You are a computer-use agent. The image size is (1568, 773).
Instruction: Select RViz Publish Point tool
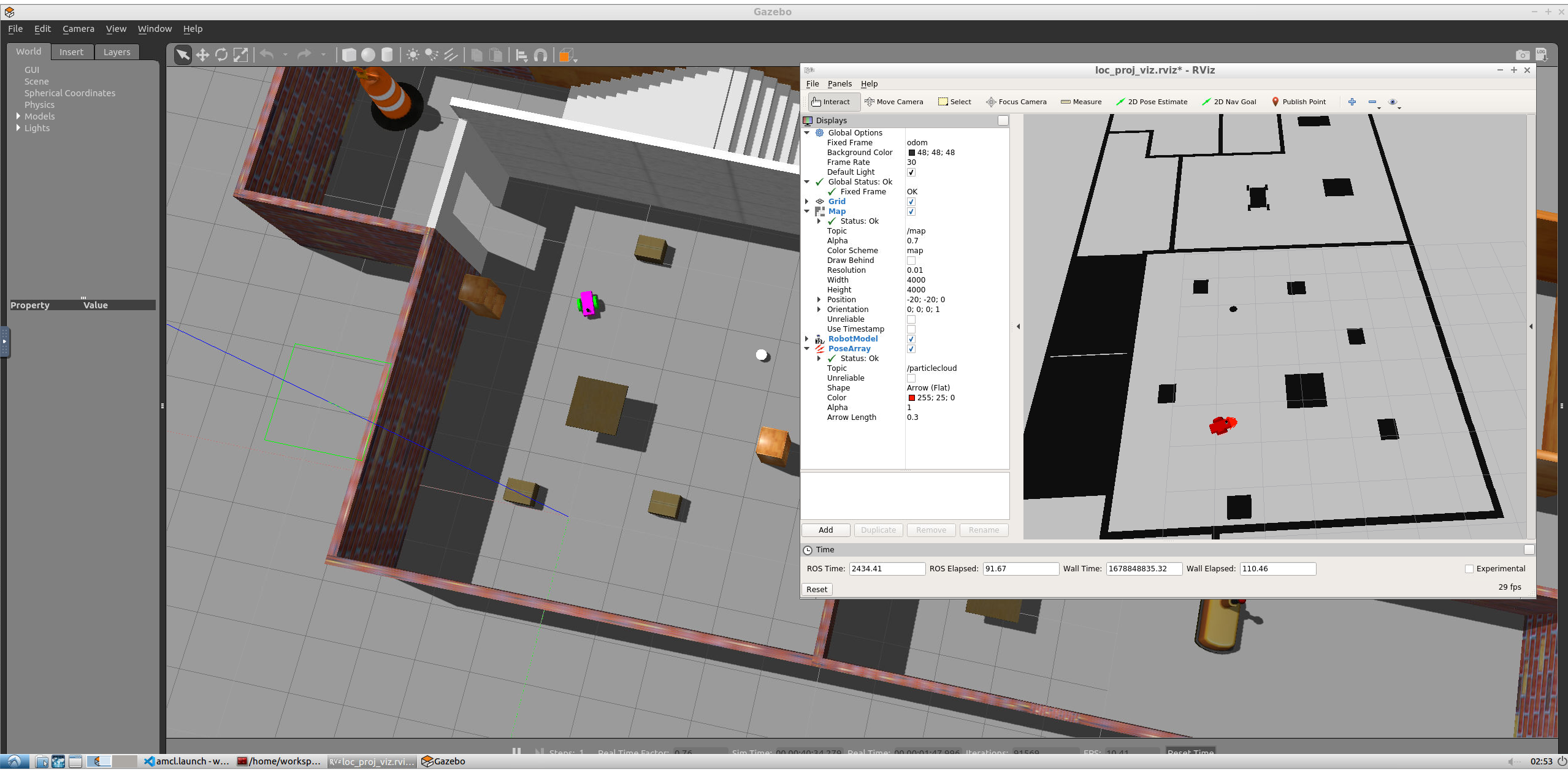click(1298, 102)
